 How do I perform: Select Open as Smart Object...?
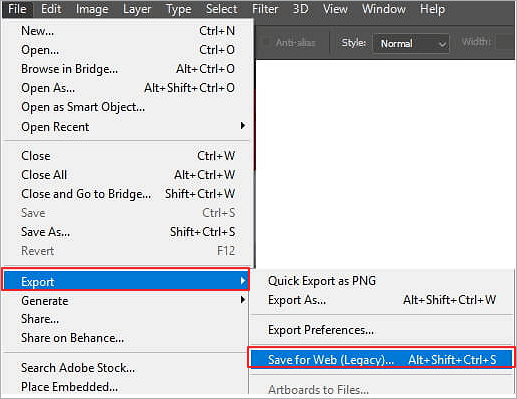127,107
